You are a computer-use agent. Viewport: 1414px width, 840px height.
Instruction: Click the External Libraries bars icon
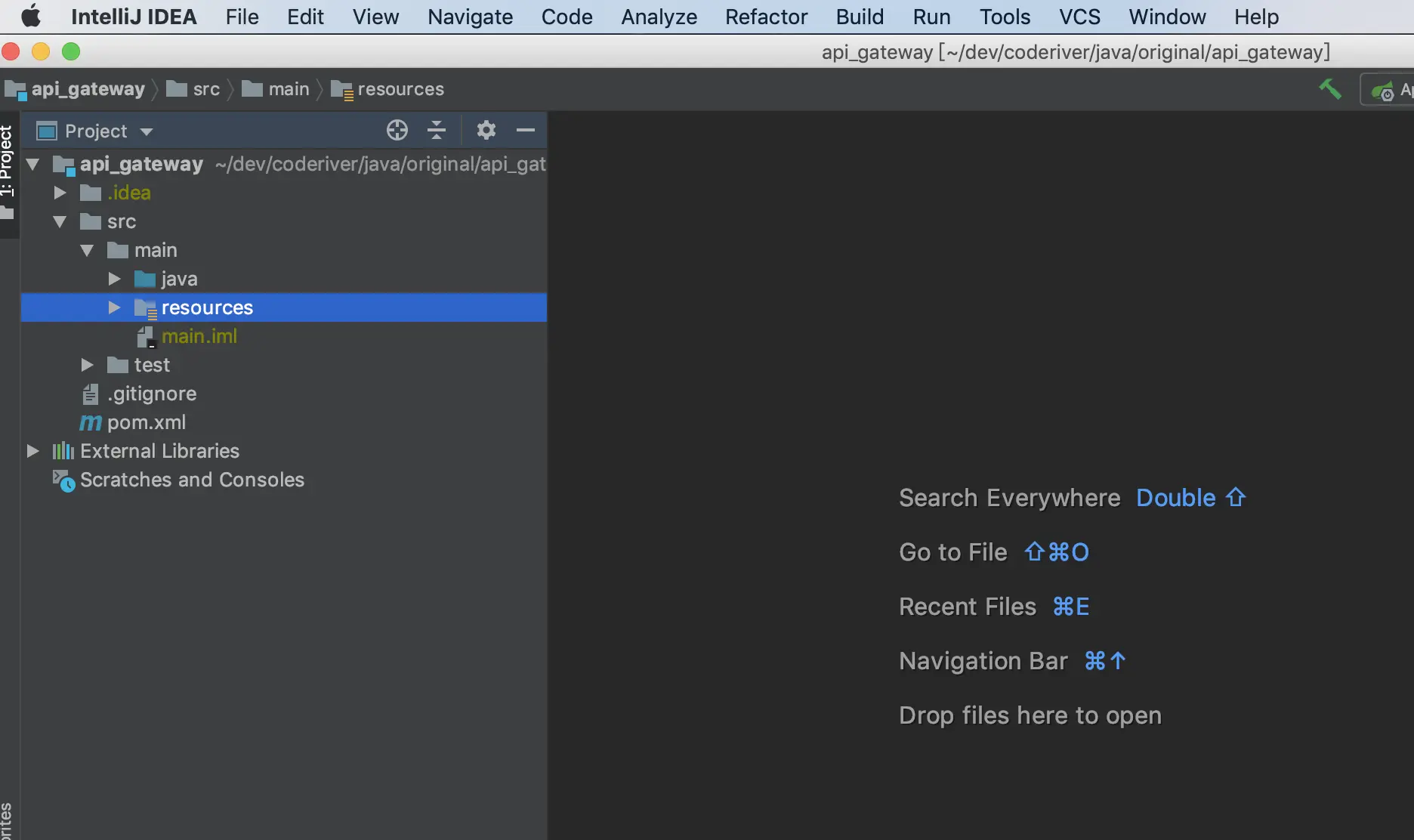63,451
